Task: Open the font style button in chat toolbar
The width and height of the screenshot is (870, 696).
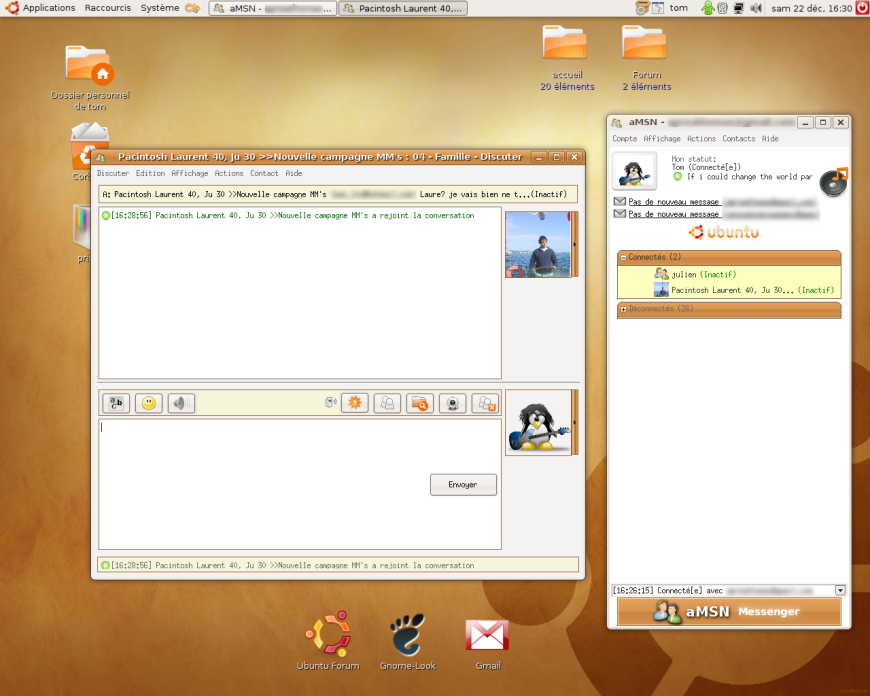Action: [116, 403]
